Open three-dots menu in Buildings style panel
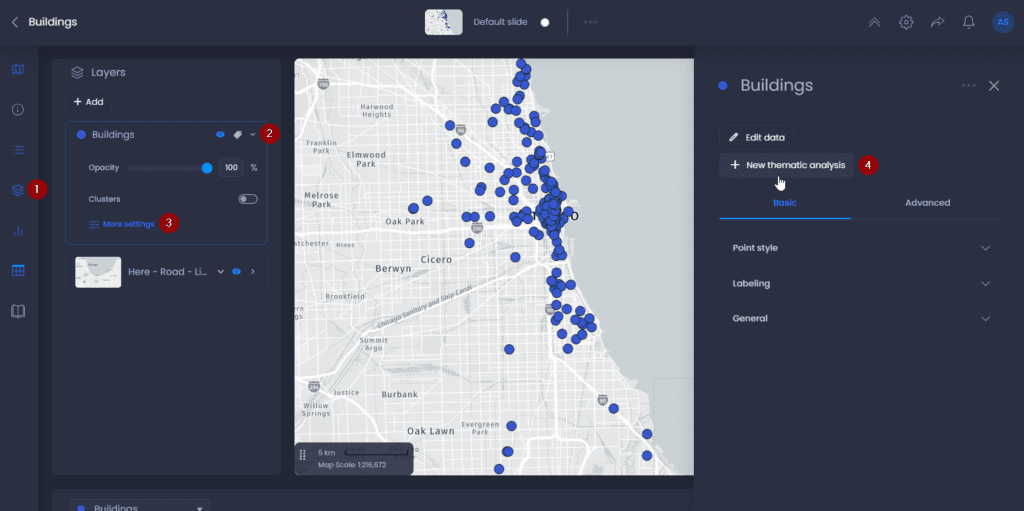1024x511 pixels. click(x=968, y=86)
